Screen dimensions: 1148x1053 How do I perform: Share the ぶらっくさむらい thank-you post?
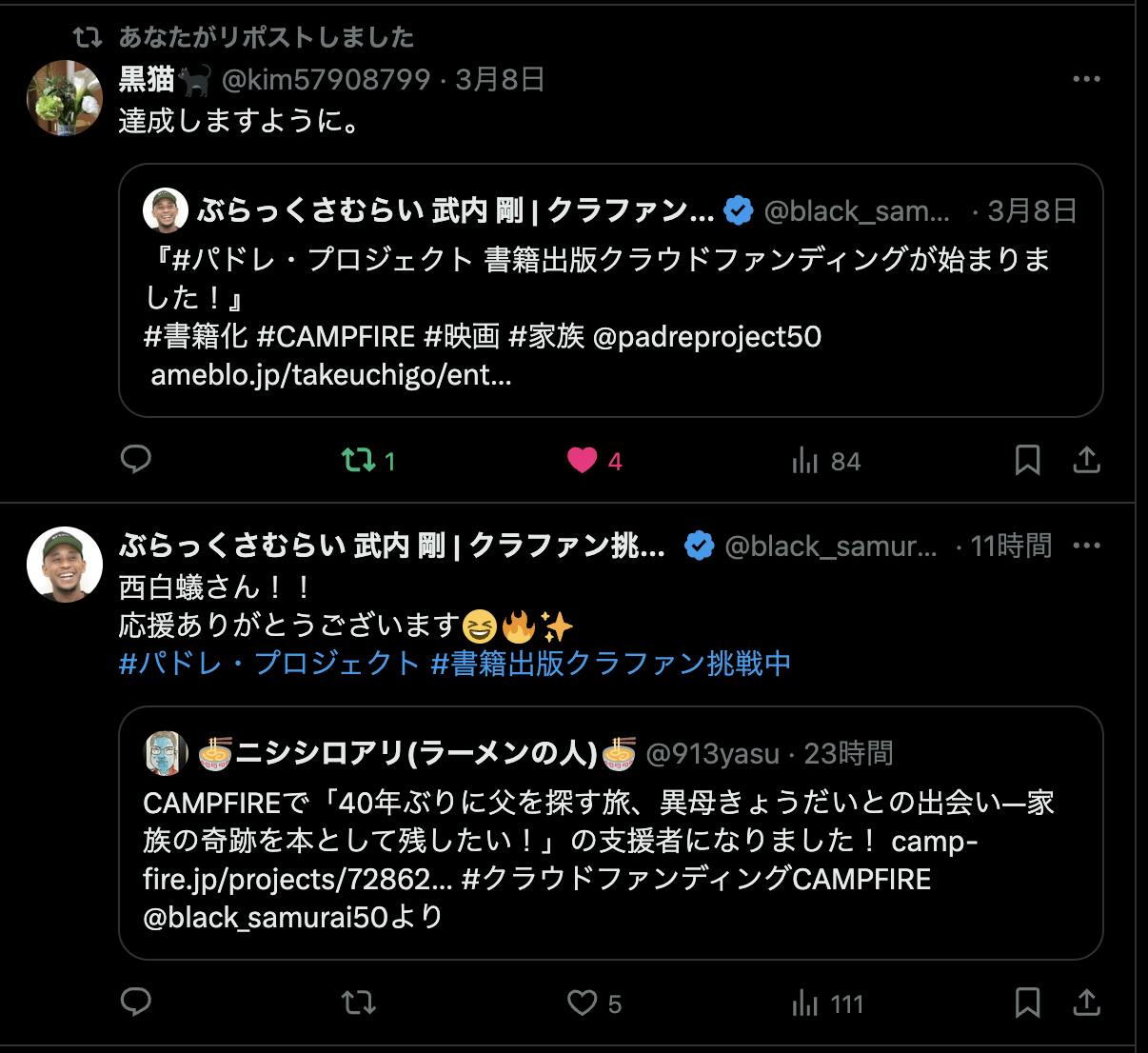pos(1086,1003)
